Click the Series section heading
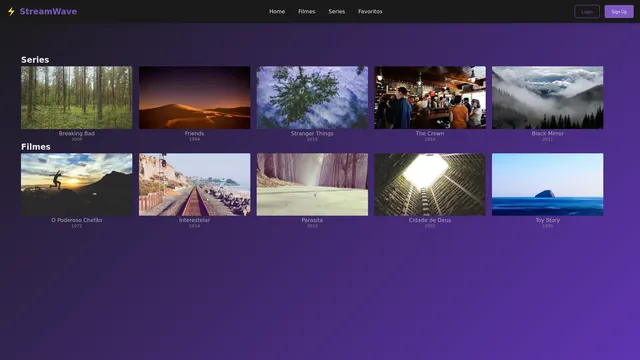The width and height of the screenshot is (640, 360). click(35, 60)
